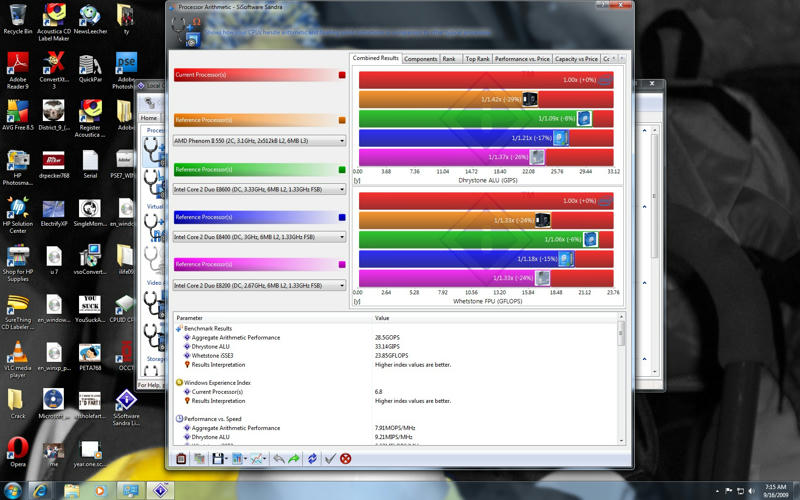Toggle the magenta Reference Processor indicator

coord(342,265)
